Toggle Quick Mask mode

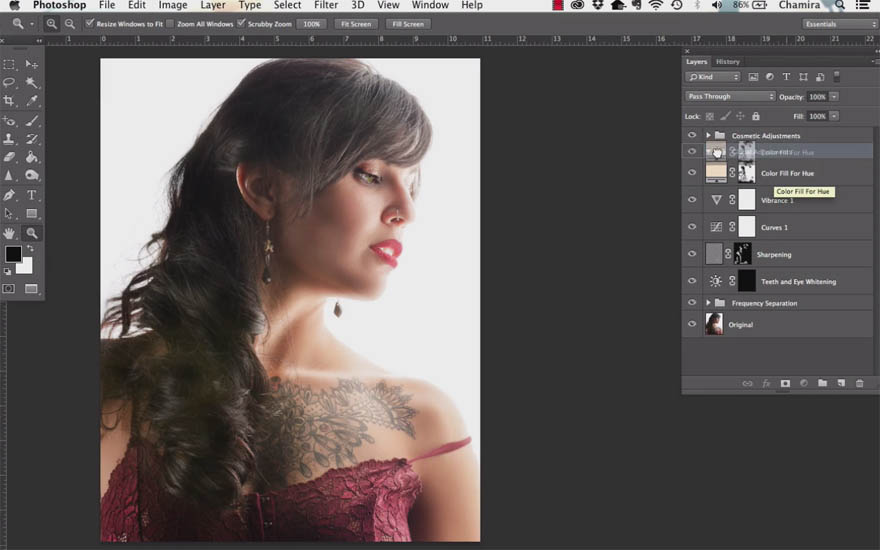pyautogui.click(x=9, y=288)
